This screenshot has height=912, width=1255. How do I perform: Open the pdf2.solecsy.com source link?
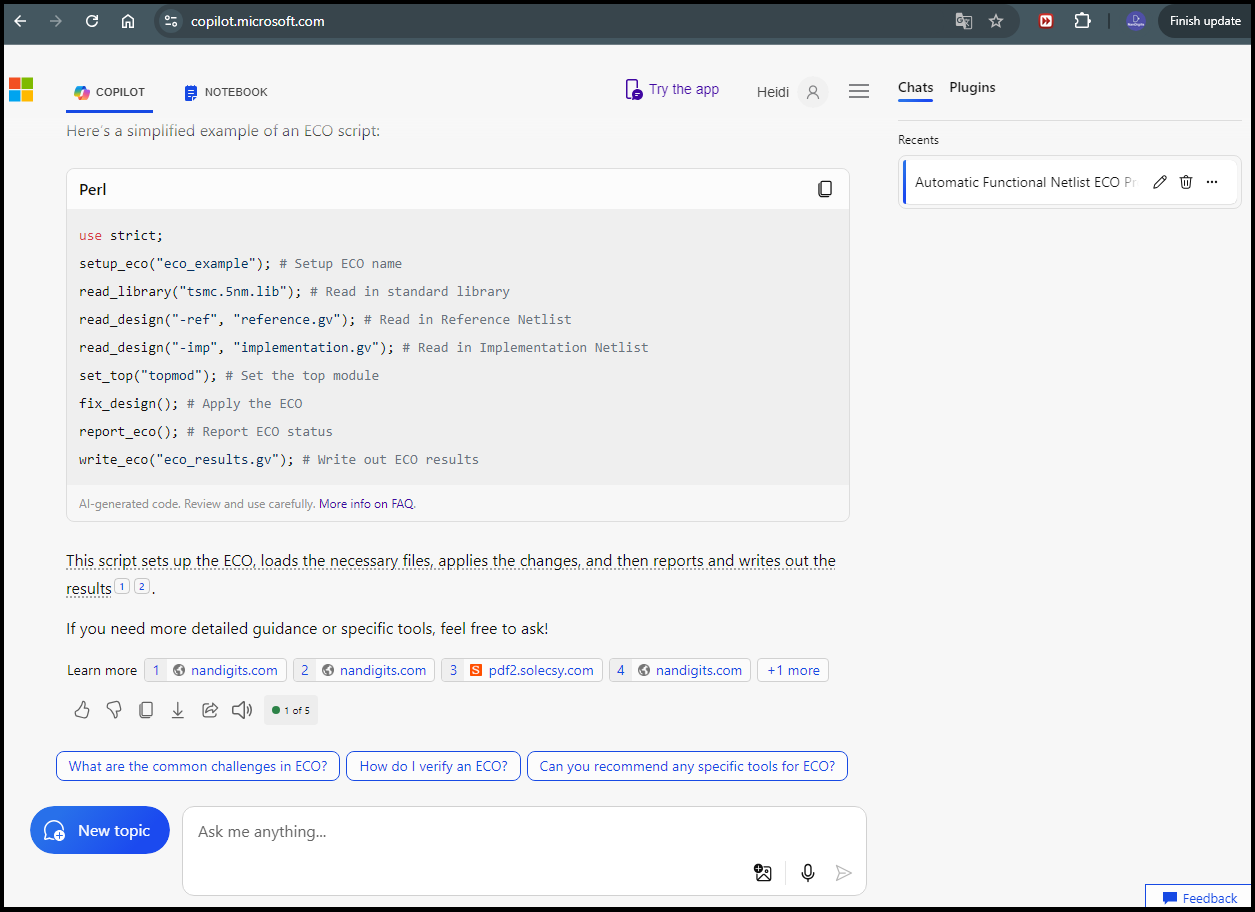521,670
